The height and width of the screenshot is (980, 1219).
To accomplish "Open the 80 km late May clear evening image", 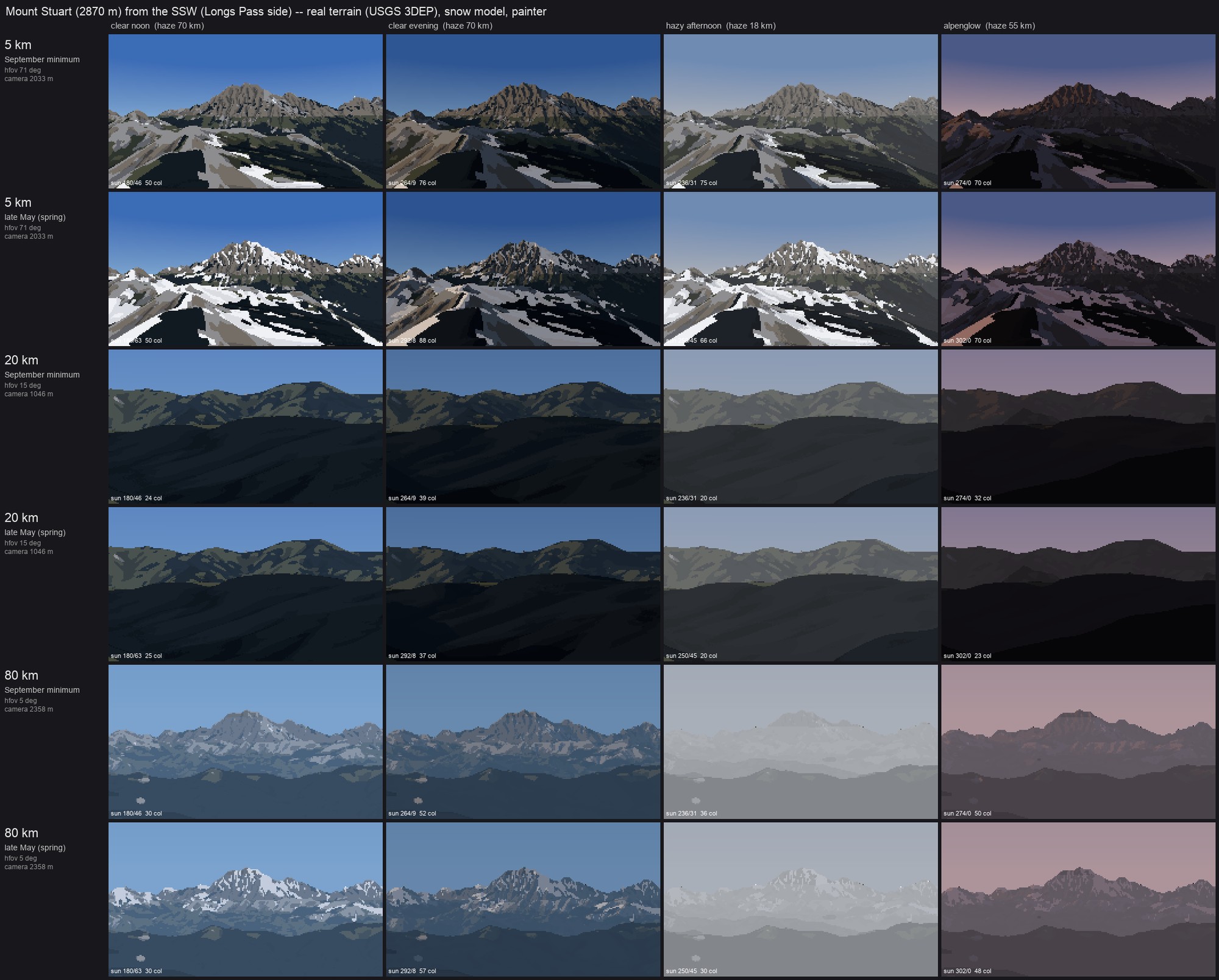I will [523, 900].
